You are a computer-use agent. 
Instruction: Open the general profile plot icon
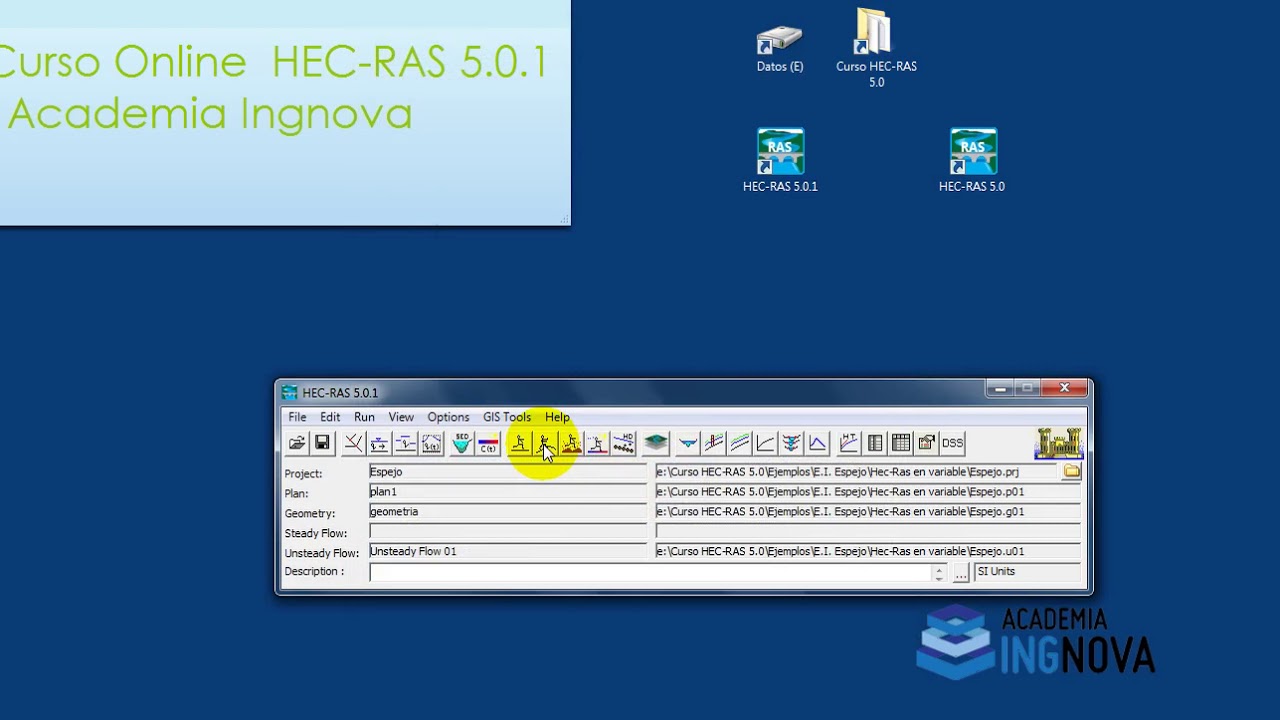coord(740,443)
